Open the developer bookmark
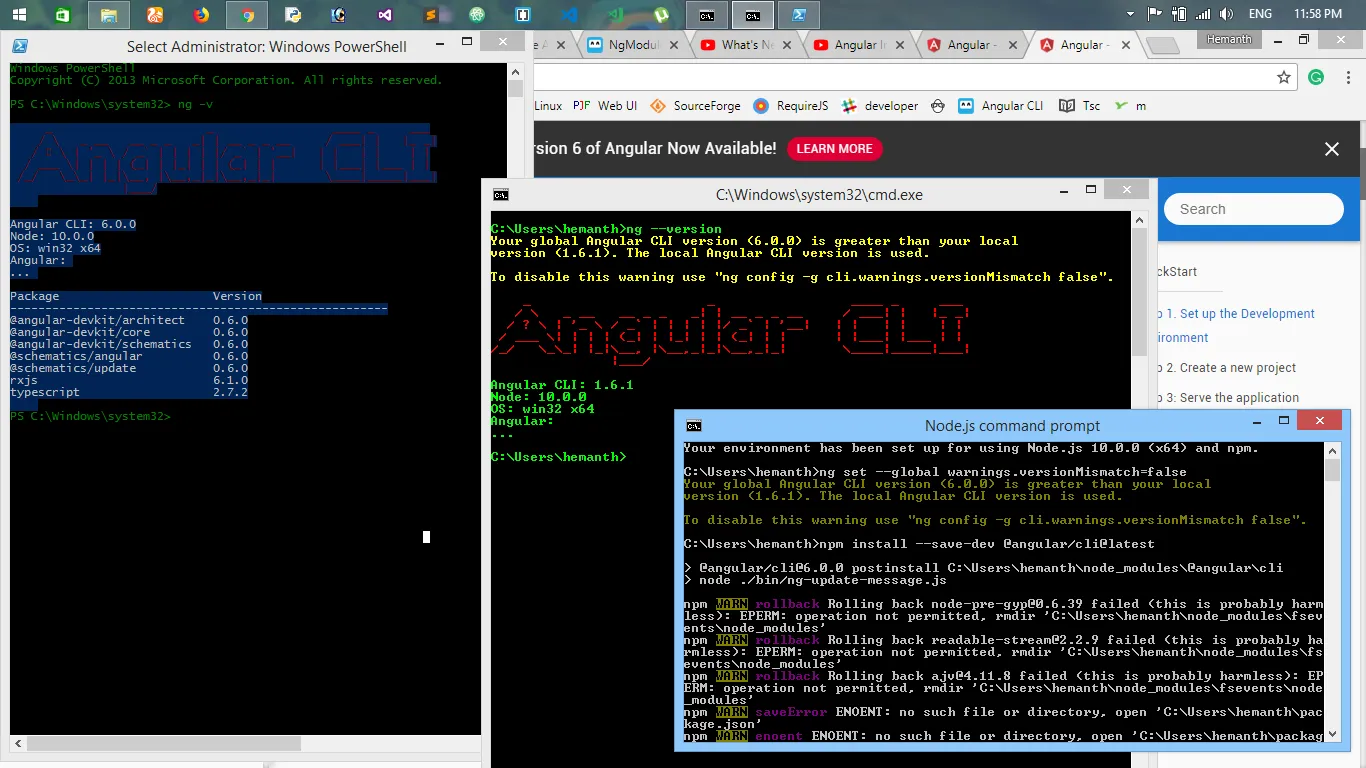Image resolution: width=1366 pixels, height=768 pixels. pos(880,106)
